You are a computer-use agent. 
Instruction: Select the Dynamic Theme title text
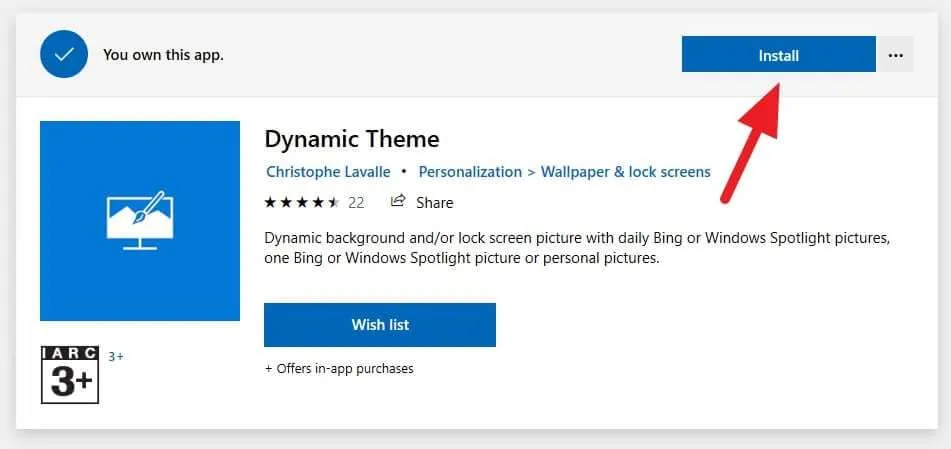coord(352,140)
